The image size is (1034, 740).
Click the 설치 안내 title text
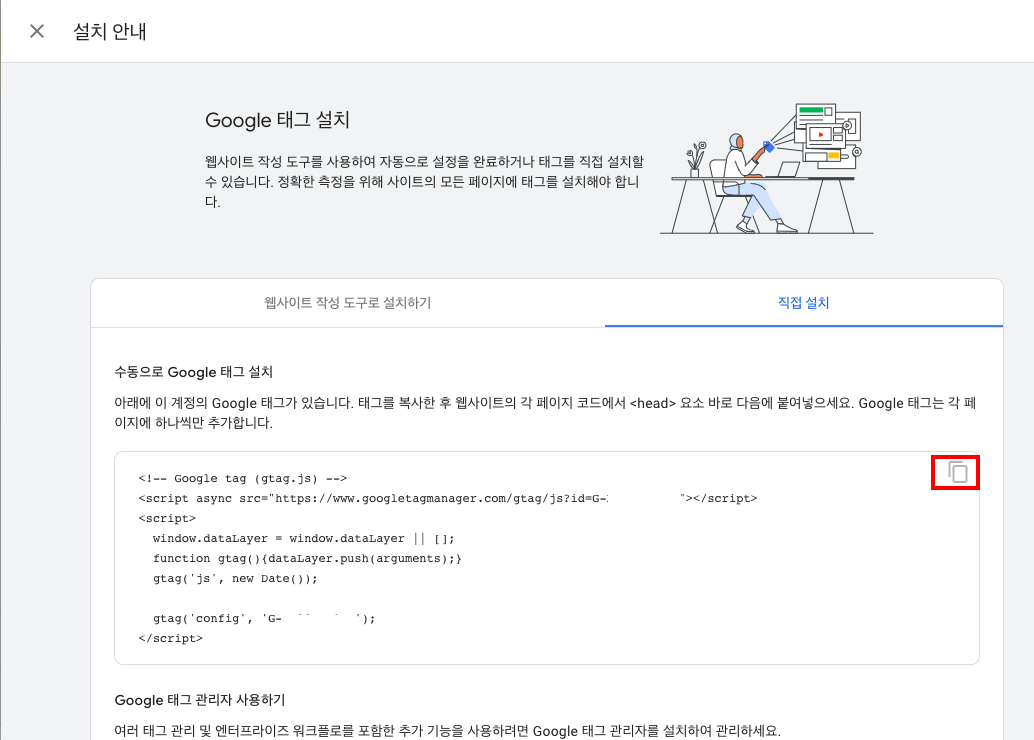[109, 31]
